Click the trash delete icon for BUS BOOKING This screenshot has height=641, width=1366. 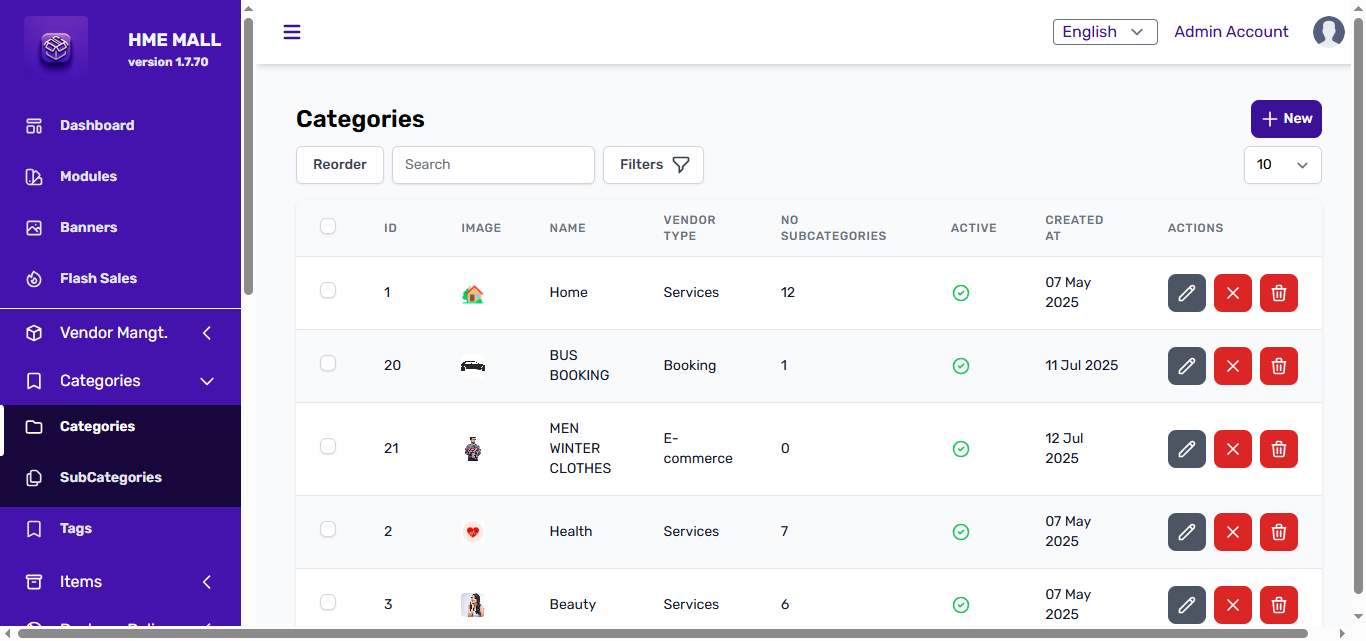pyautogui.click(x=1278, y=366)
